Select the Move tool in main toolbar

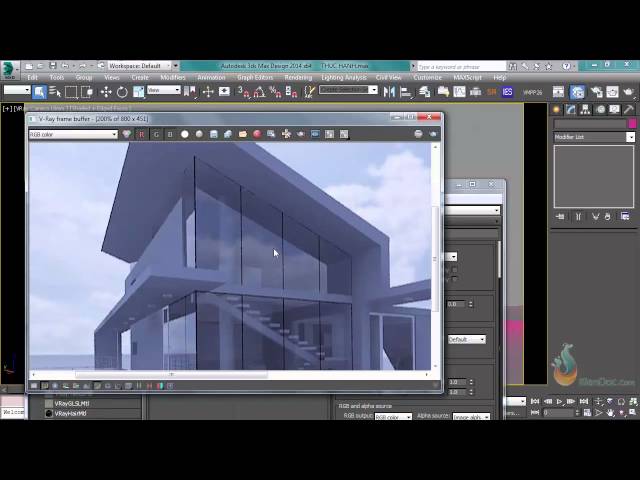click(105, 92)
